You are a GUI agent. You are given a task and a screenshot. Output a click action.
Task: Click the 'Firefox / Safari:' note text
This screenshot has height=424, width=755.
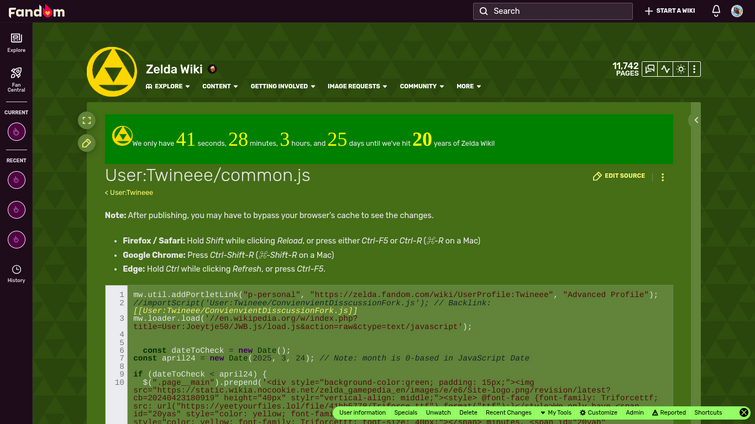(154, 241)
